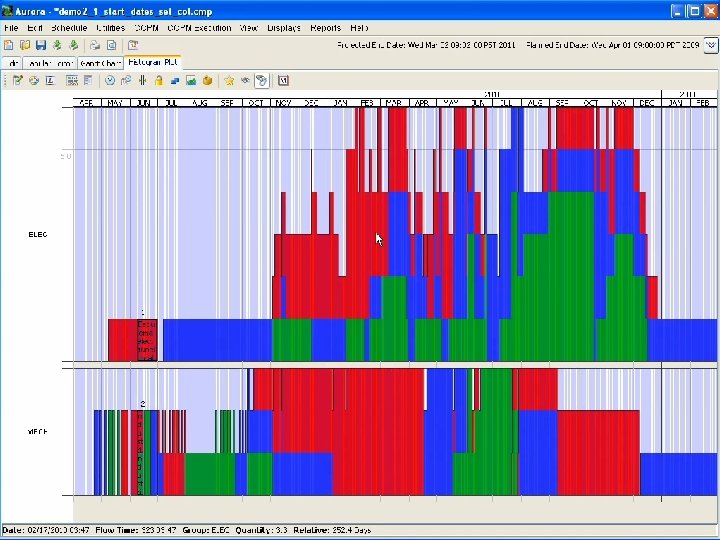Open the Reports menu

pyautogui.click(x=326, y=28)
